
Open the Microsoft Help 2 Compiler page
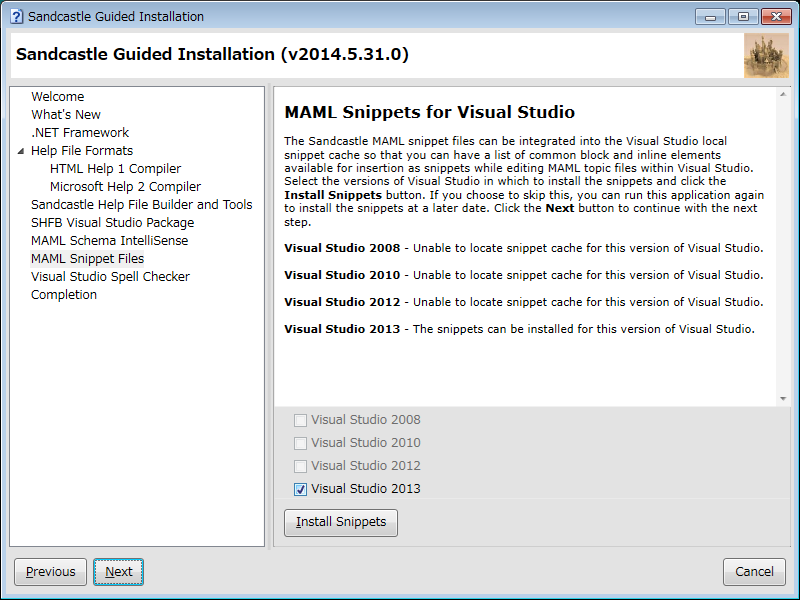tap(126, 187)
